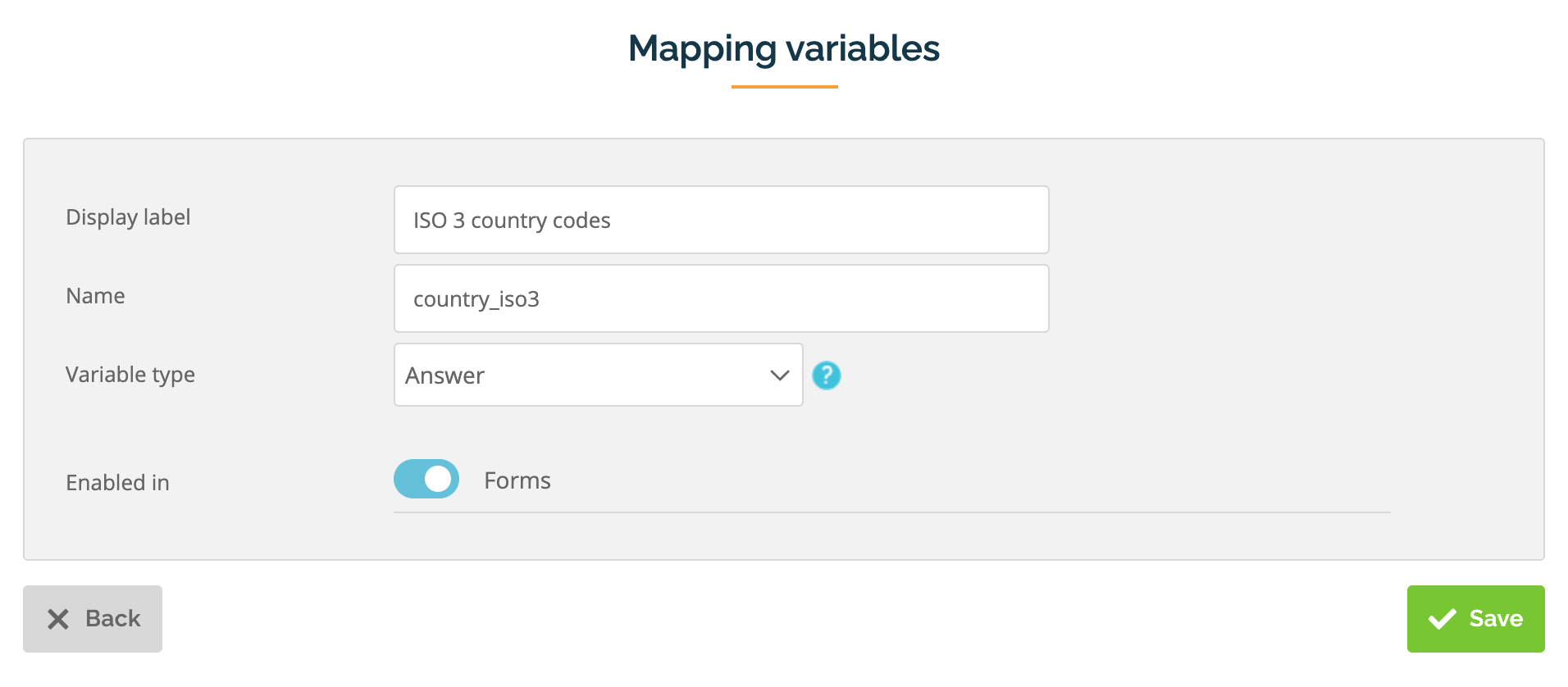Click the Name field caption
The height and width of the screenshot is (687, 1568).
click(x=95, y=296)
